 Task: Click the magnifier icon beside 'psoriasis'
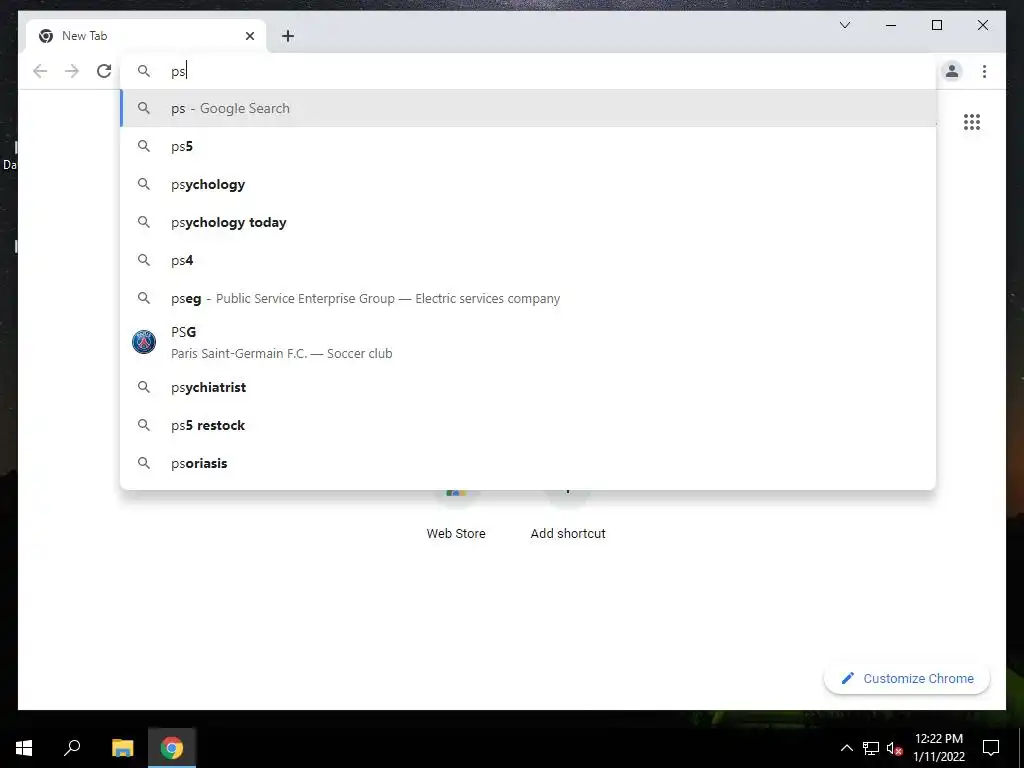pos(144,463)
